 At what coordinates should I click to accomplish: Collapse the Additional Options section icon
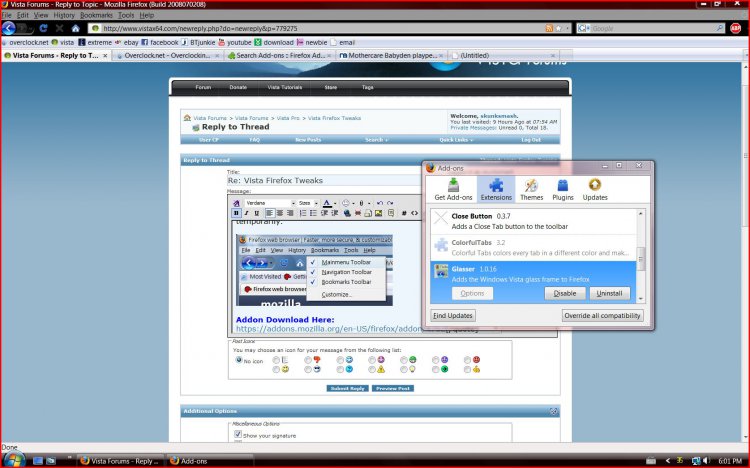click(x=553, y=411)
